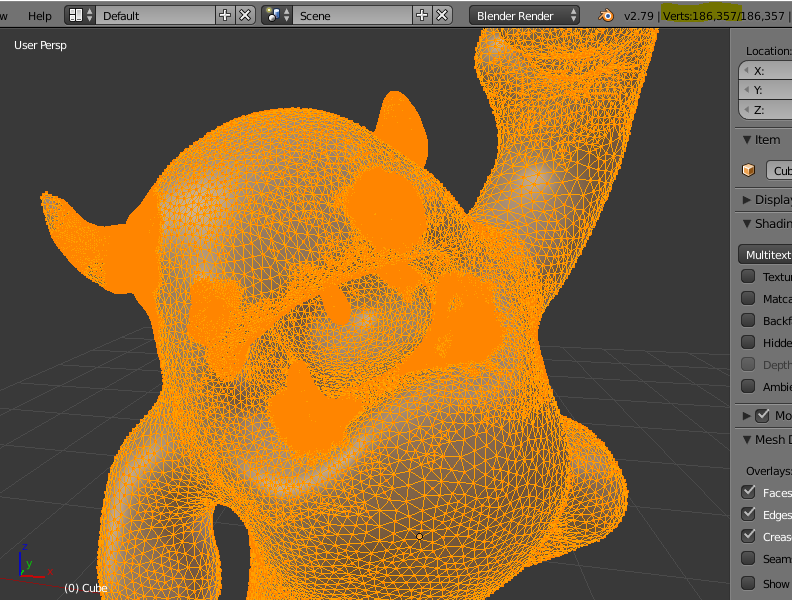Disable the Creases overlay checkbox
The height and width of the screenshot is (600, 792).
click(x=748, y=536)
